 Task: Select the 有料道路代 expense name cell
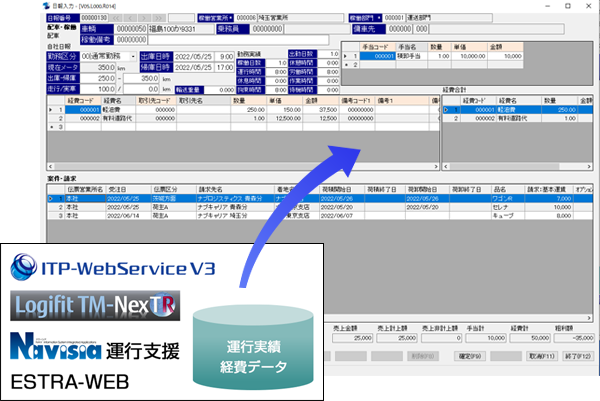point(118,119)
